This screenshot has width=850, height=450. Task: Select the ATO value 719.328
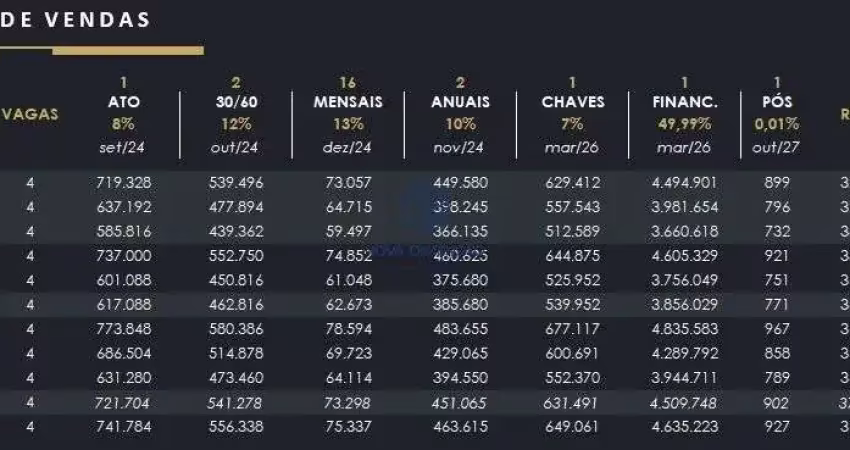pos(124,183)
